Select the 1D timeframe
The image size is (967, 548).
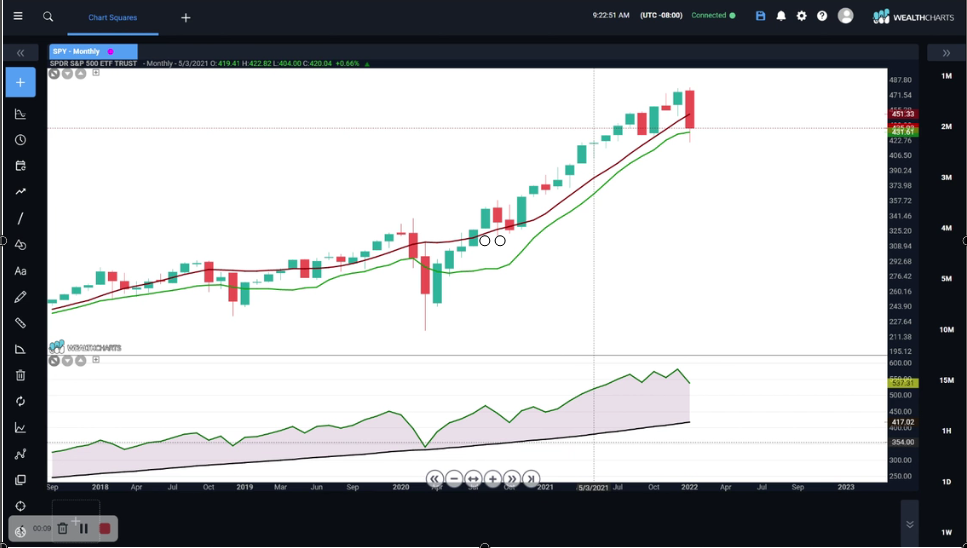tap(946, 482)
